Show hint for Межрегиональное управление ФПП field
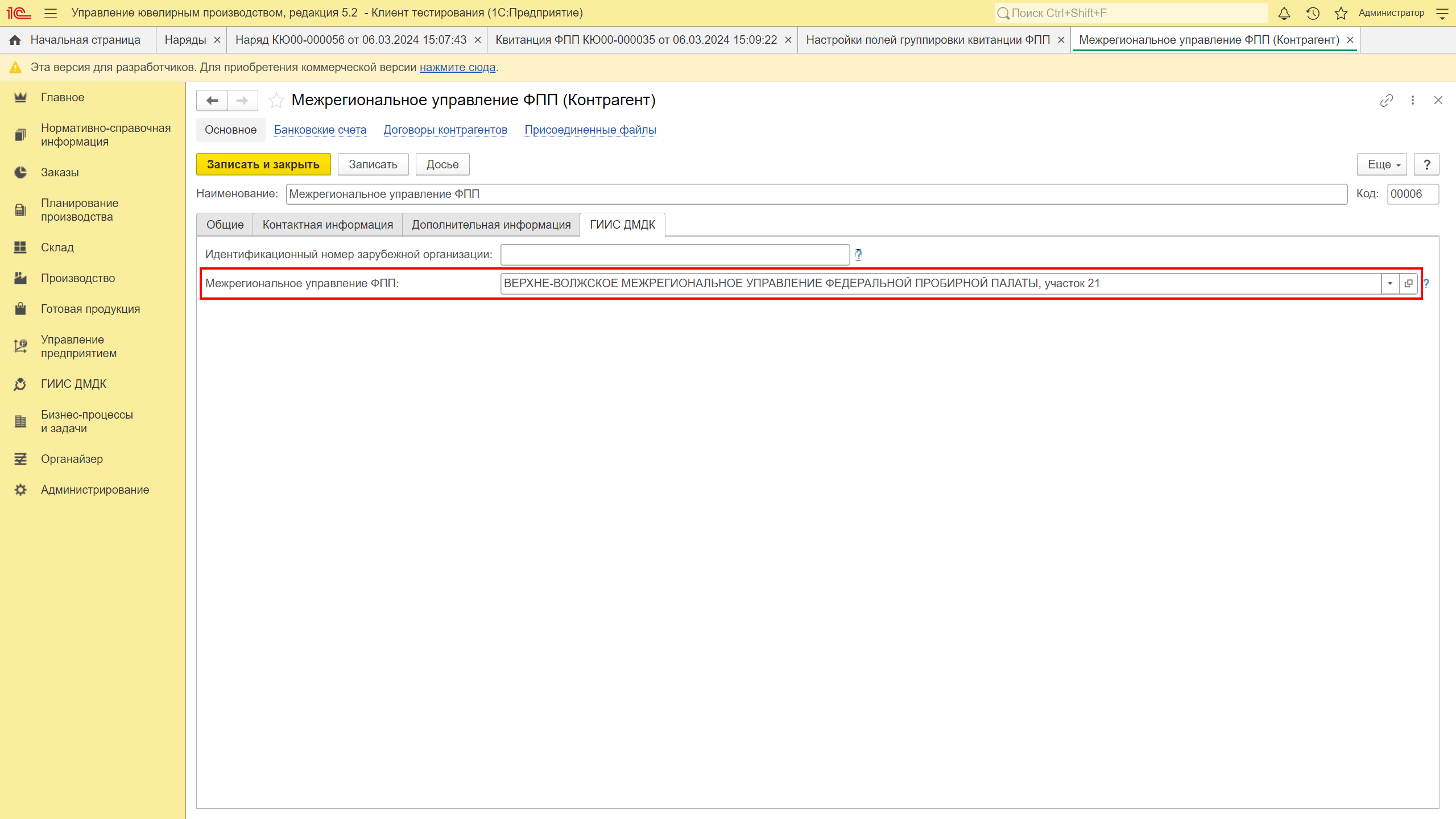 coord(1426,283)
